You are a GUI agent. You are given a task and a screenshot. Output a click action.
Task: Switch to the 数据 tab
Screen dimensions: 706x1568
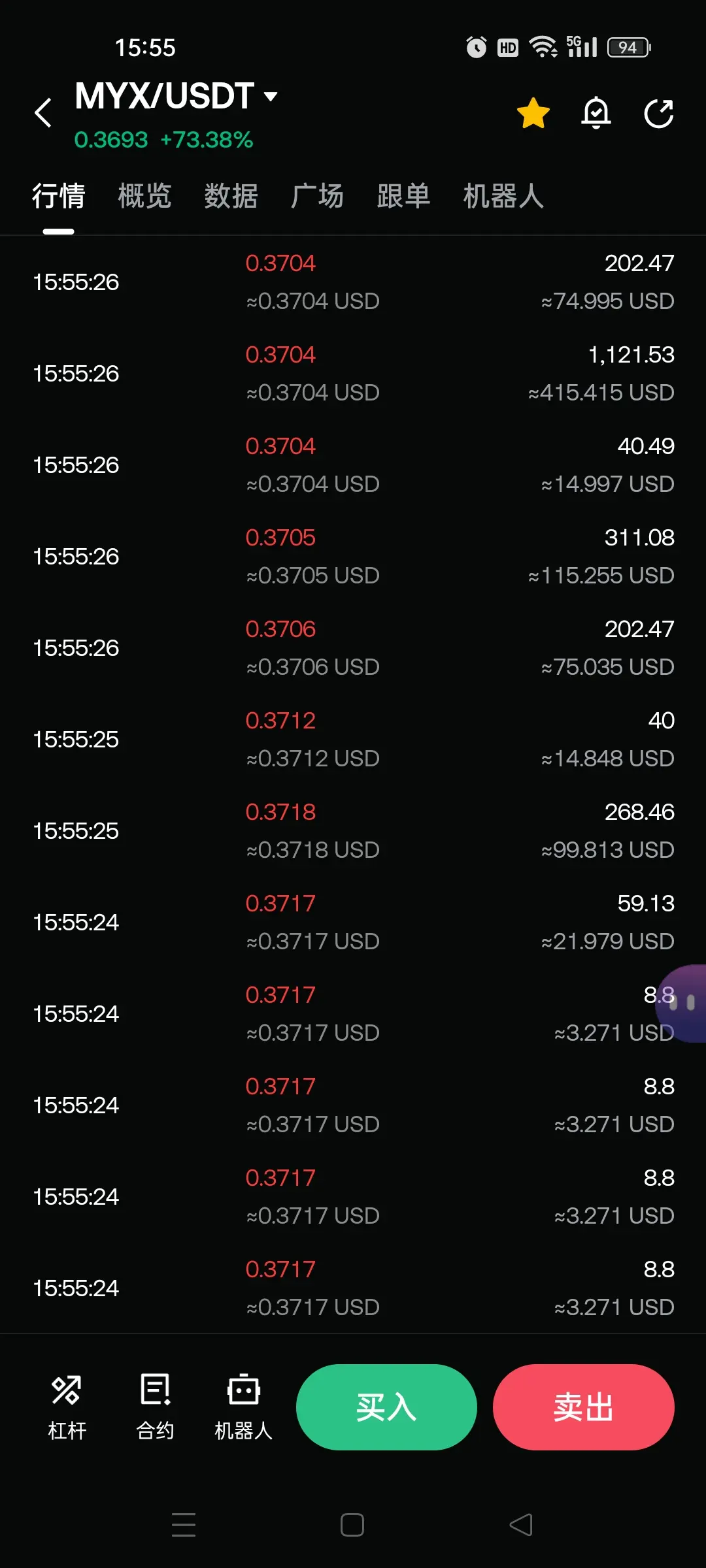231,196
